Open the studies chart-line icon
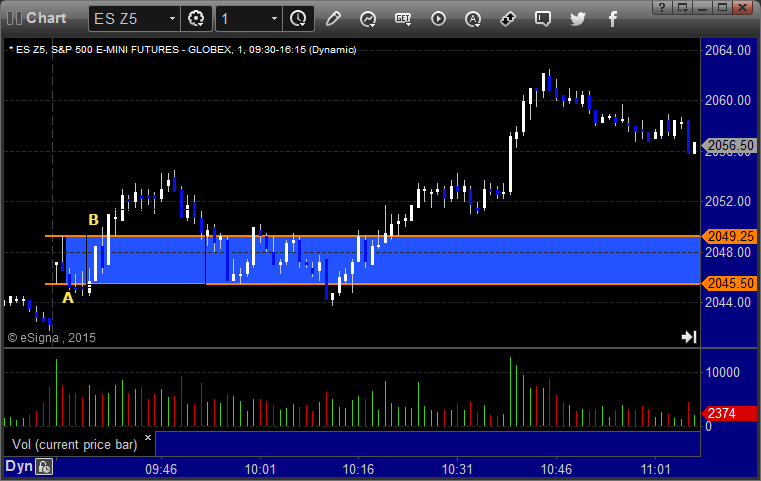761x481 pixels. click(368, 19)
